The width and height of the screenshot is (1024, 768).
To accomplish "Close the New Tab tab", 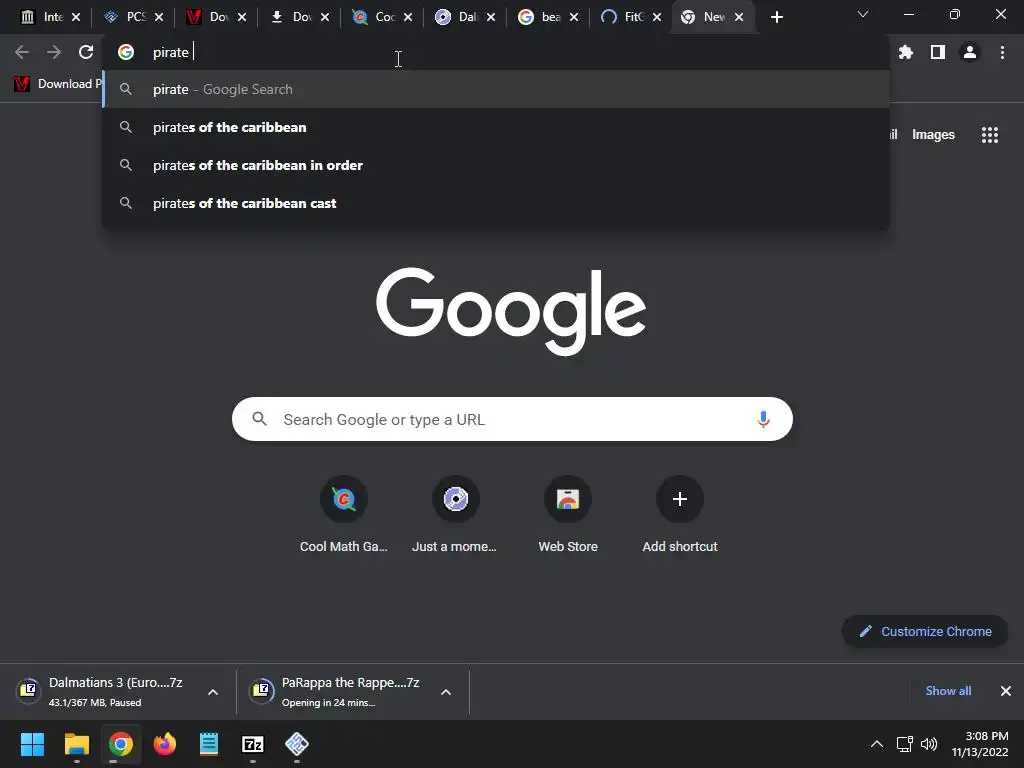I will (x=739, y=18).
